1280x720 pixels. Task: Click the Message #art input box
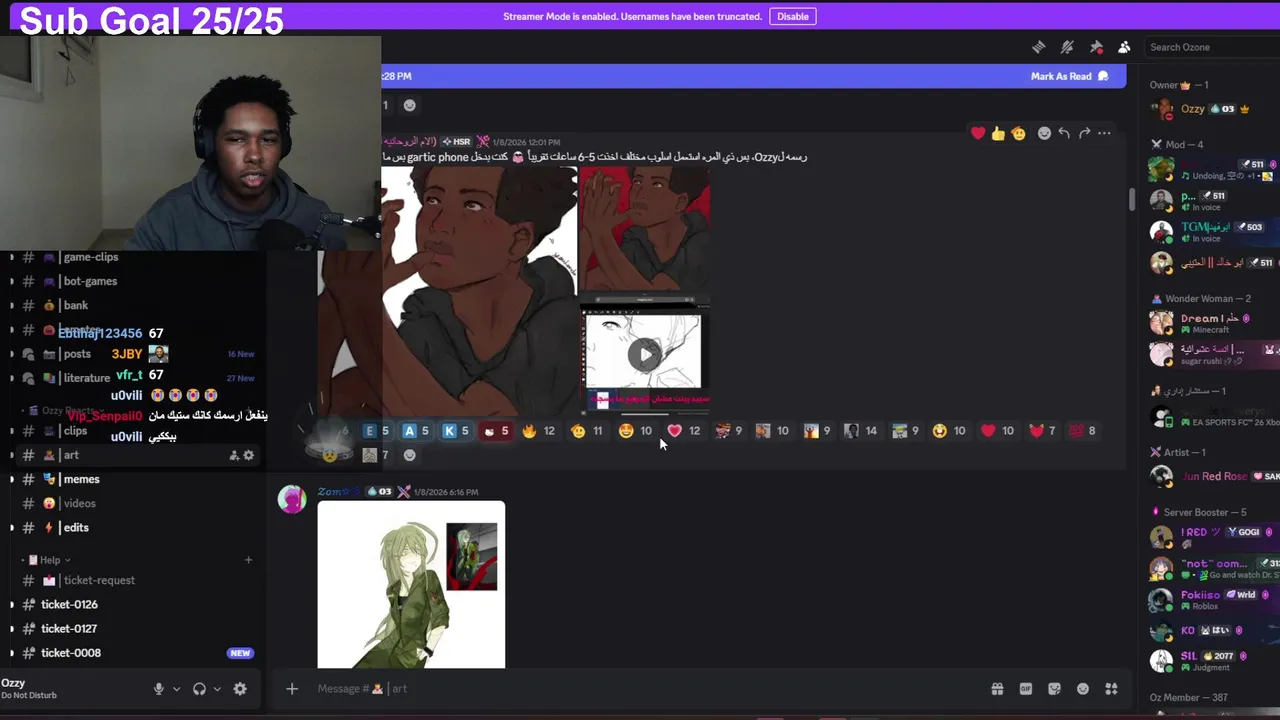[x=640, y=688]
